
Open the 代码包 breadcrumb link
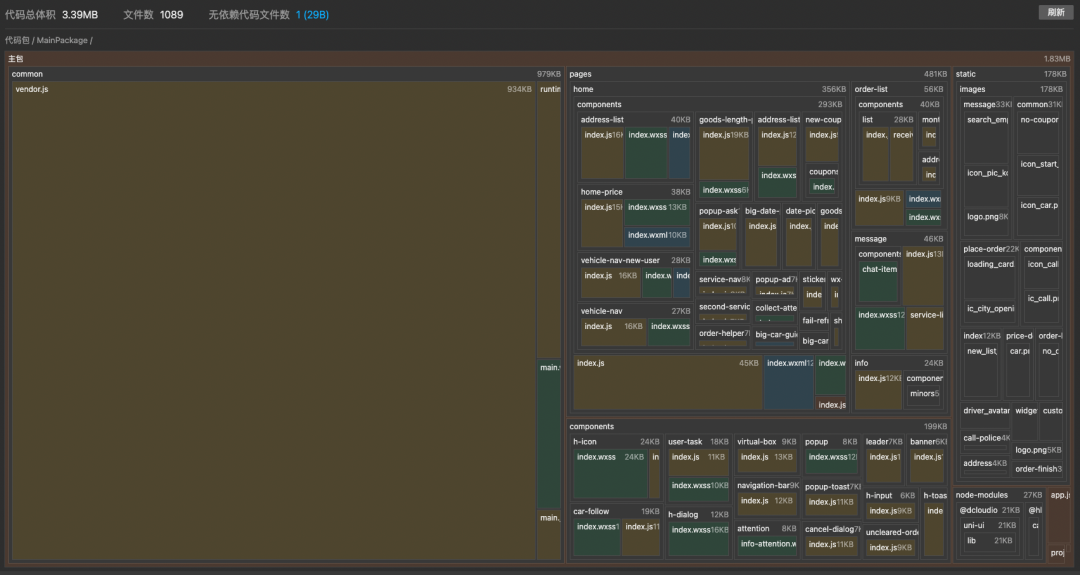point(17,41)
